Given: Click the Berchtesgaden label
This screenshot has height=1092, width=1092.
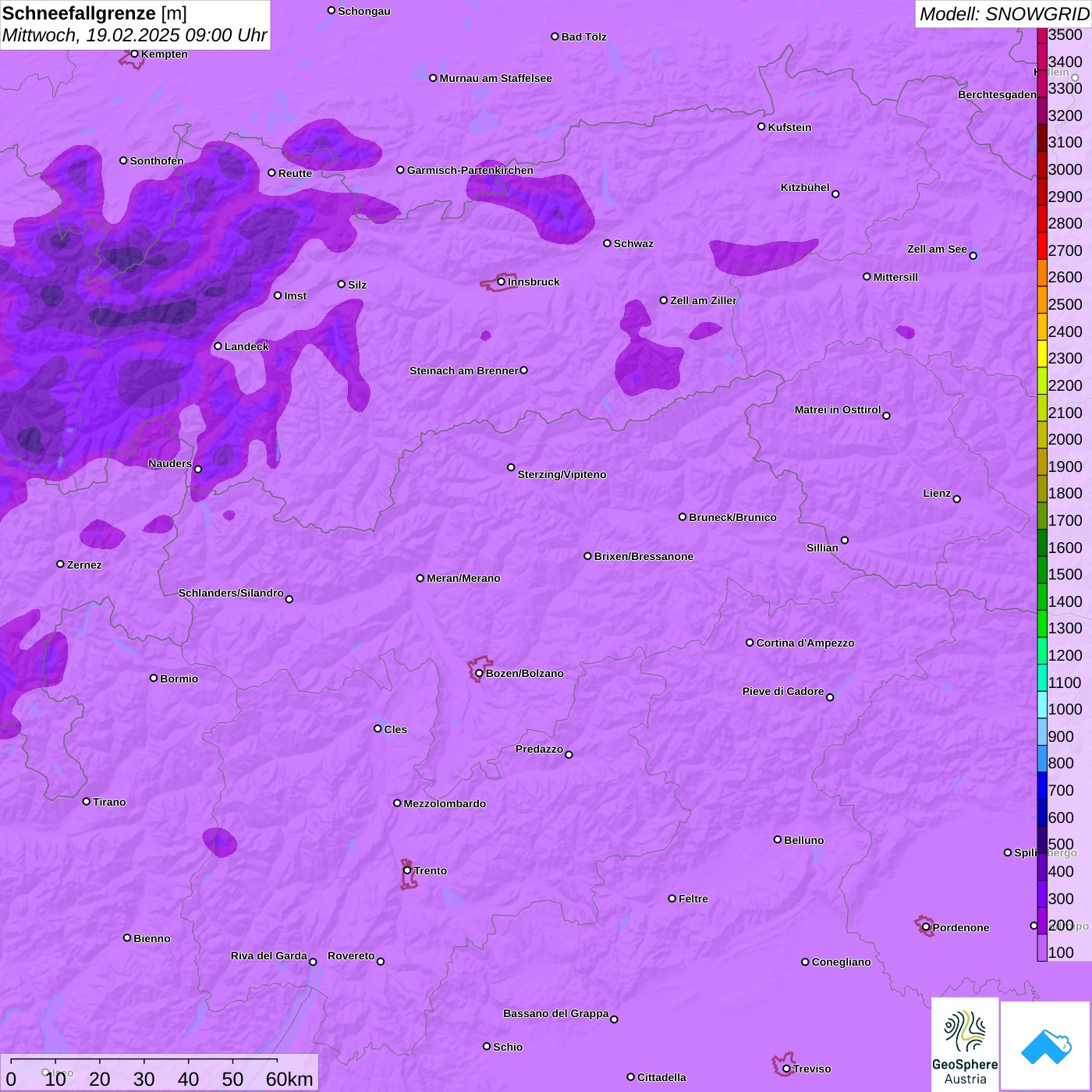Looking at the screenshot, I should coord(997,94).
